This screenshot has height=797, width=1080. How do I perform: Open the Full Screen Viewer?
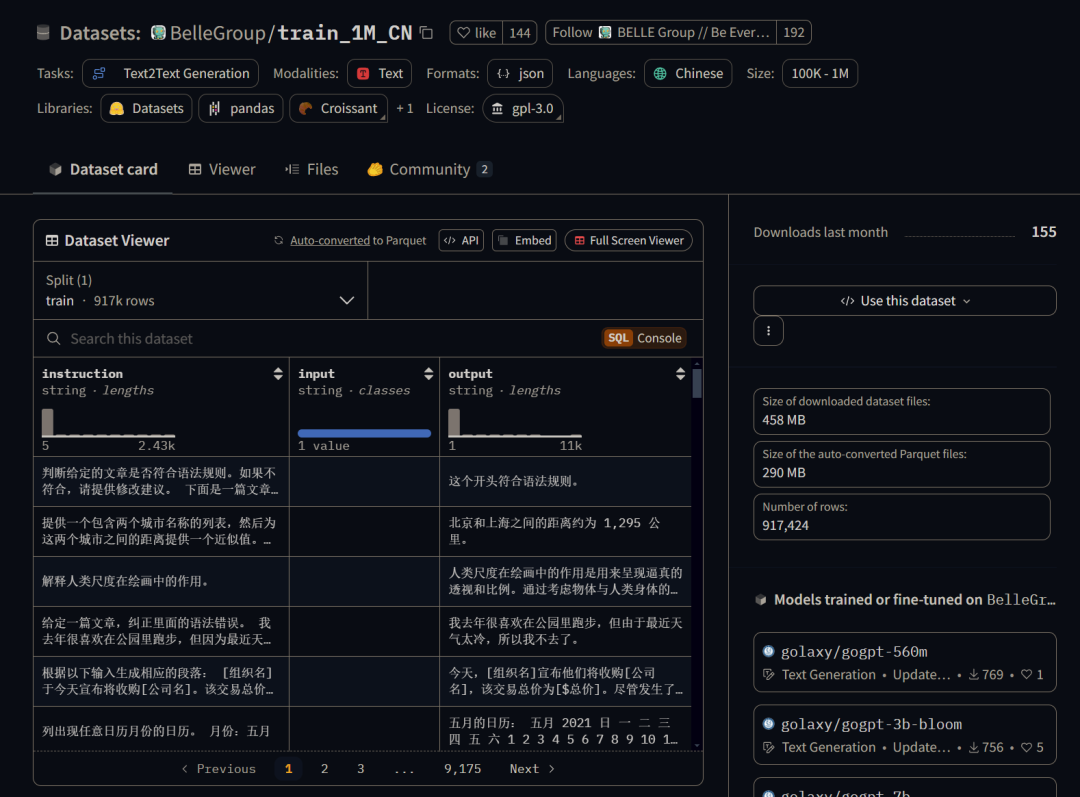(628, 240)
